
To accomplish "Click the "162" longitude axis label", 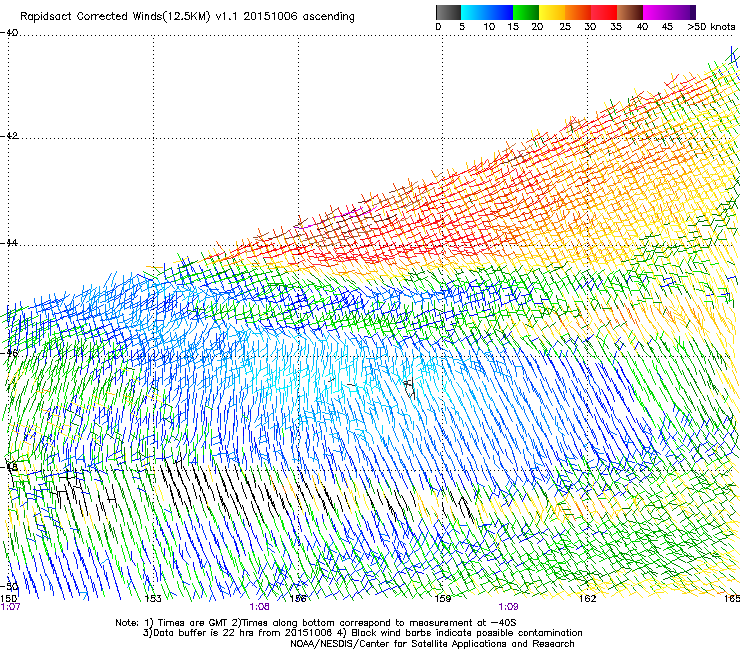I will point(588,599).
